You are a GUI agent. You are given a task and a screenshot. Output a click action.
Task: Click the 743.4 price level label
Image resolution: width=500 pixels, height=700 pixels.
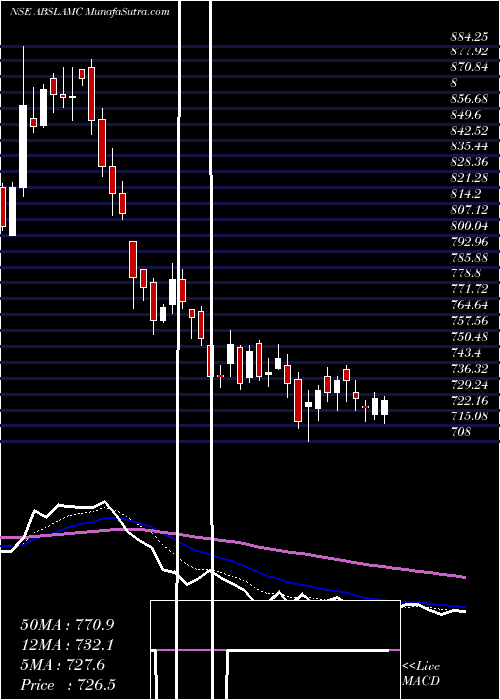pos(466,352)
